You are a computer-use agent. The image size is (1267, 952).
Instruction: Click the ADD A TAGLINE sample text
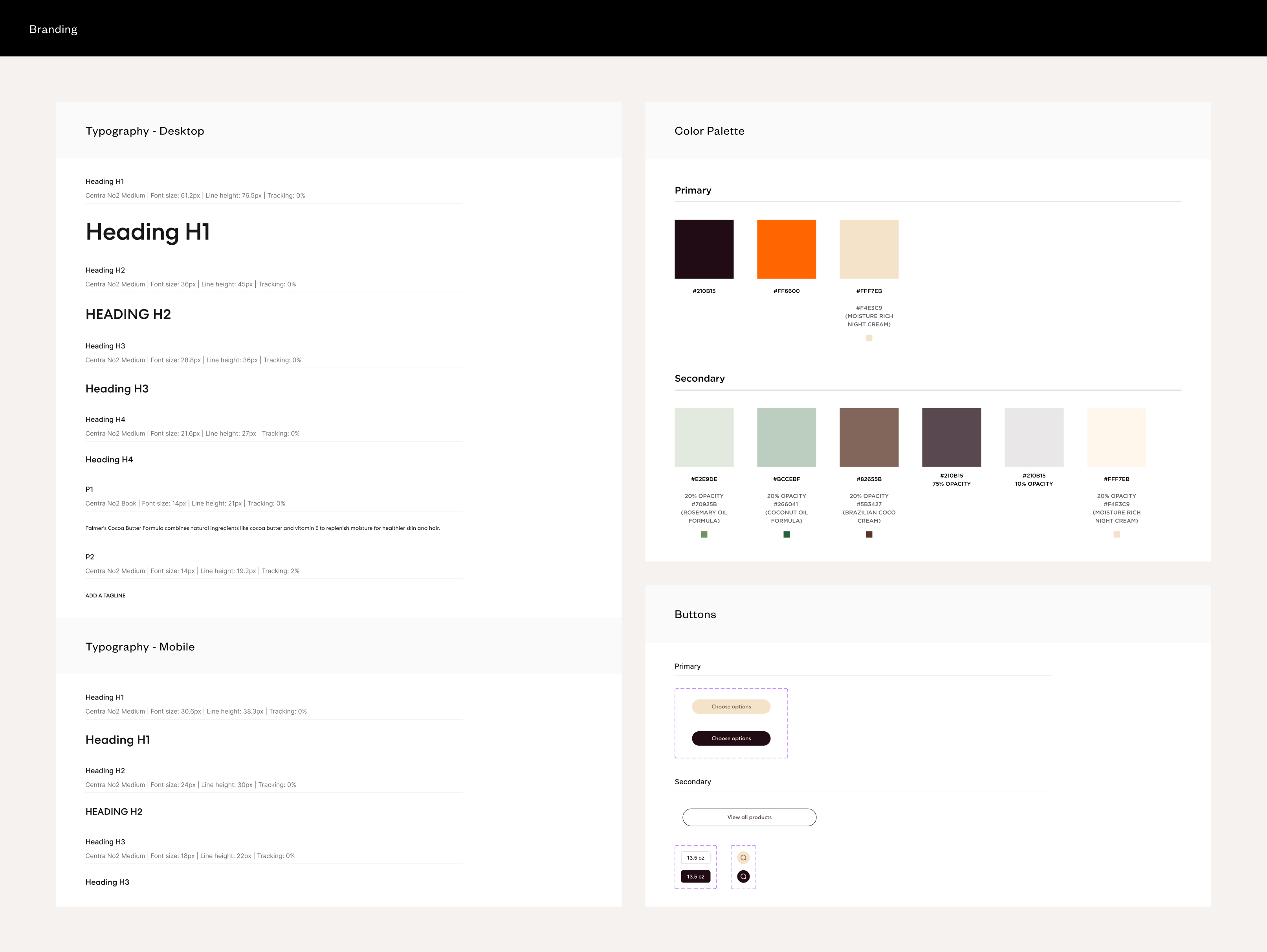pos(105,595)
